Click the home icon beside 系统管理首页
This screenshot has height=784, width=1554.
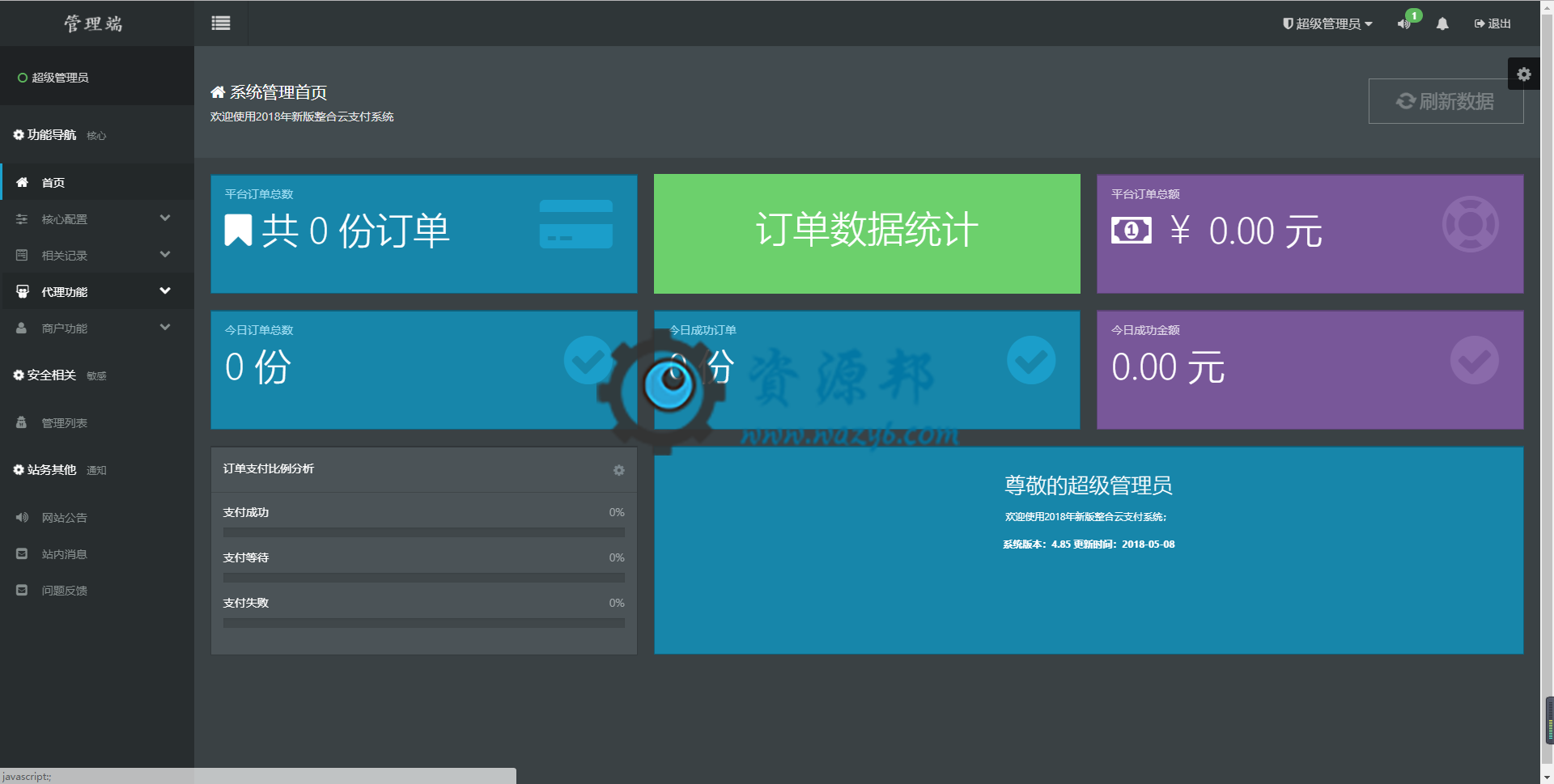pos(218,92)
